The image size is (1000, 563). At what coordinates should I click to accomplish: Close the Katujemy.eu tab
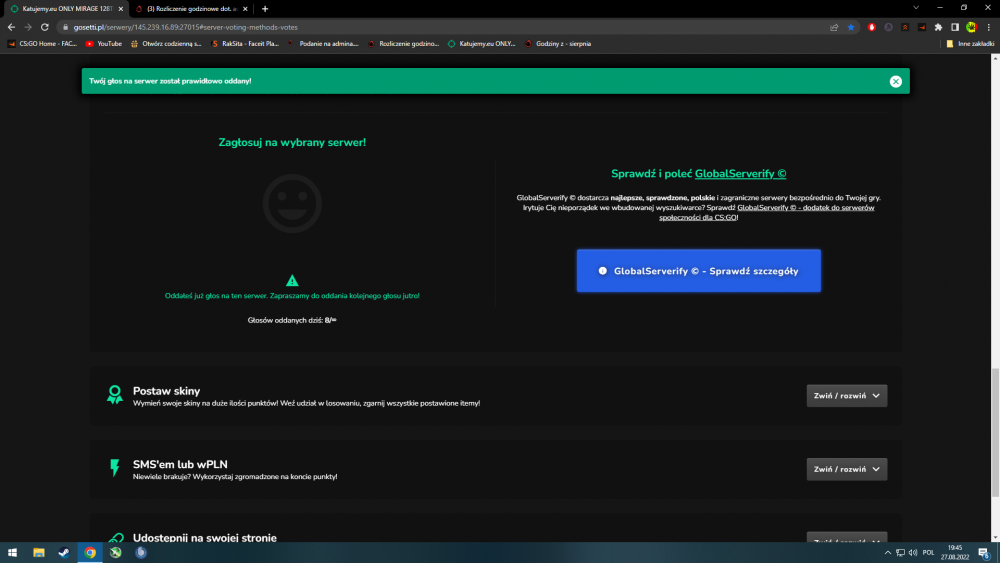[x=121, y=9]
